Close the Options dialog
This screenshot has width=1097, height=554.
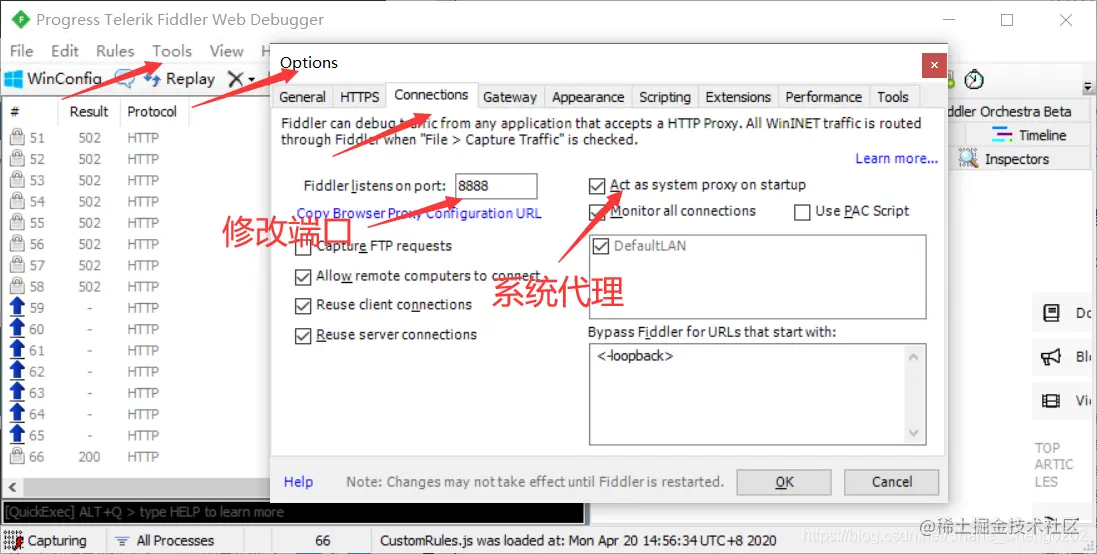[934, 65]
